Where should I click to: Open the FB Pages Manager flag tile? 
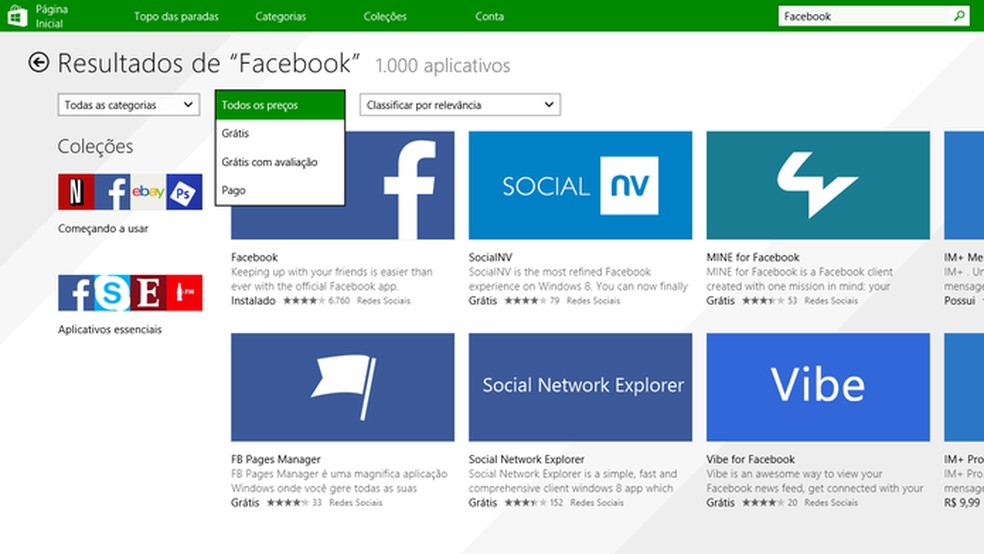pyautogui.click(x=343, y=387)
